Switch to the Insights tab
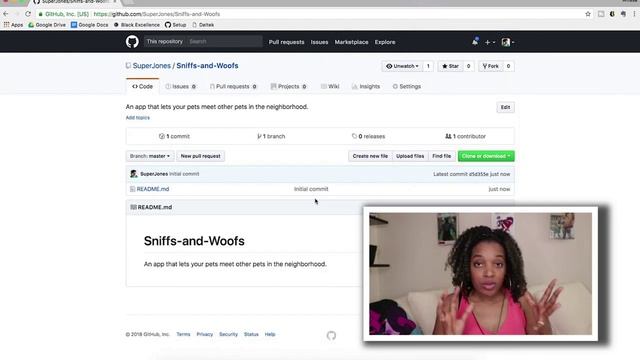This screenshot has height=360, width=640. pos(366,87)
